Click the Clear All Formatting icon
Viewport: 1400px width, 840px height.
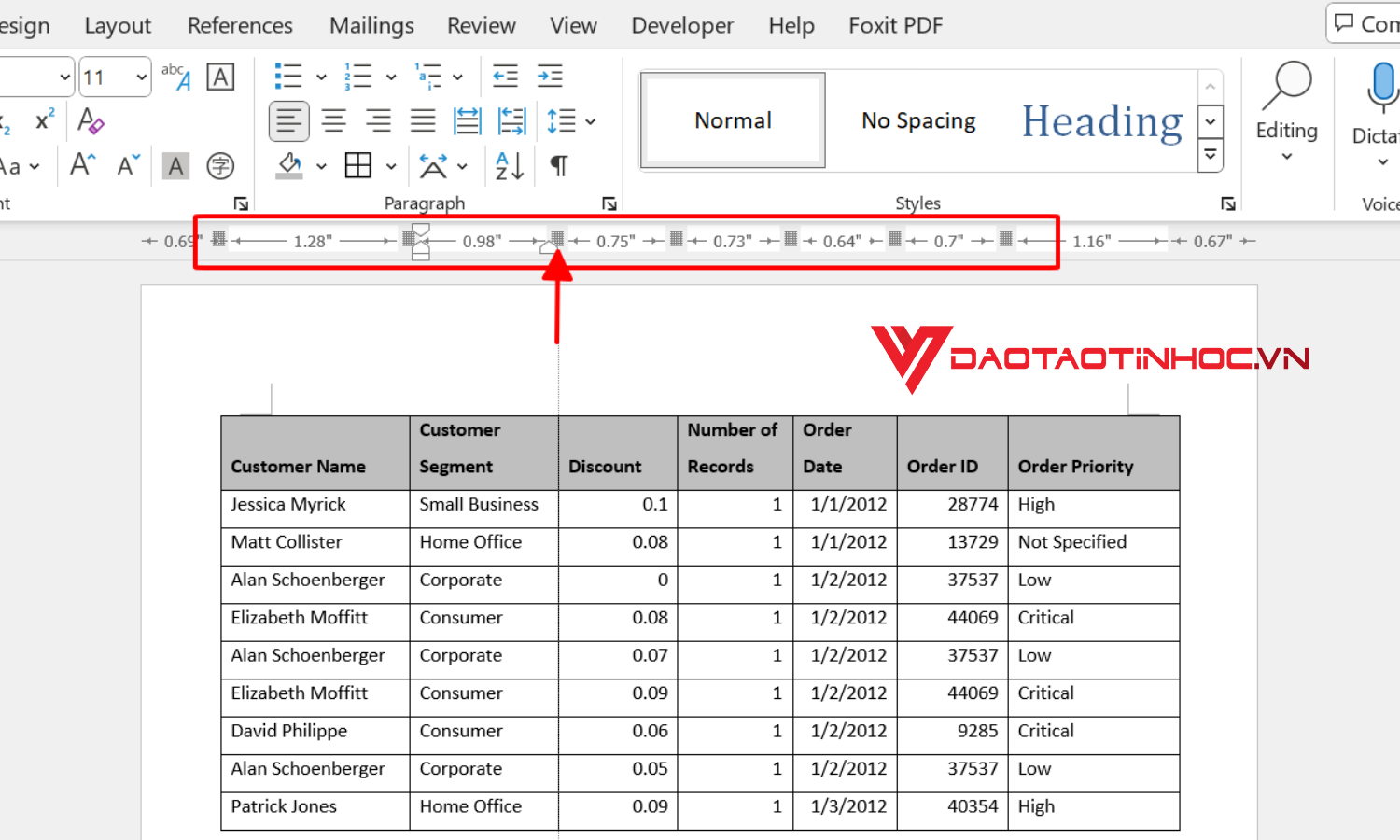[x=91, y=121]
